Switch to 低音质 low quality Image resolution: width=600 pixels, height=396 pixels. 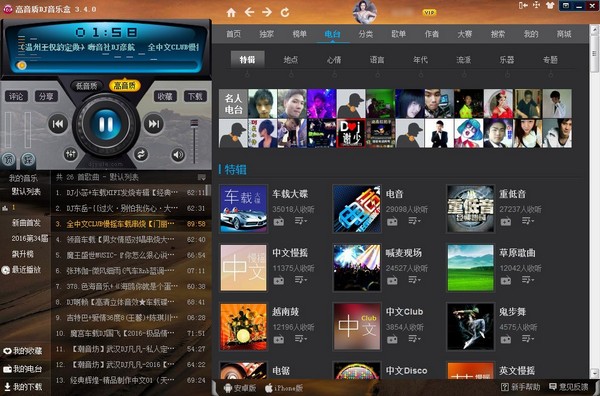click(x=86, y=86)
